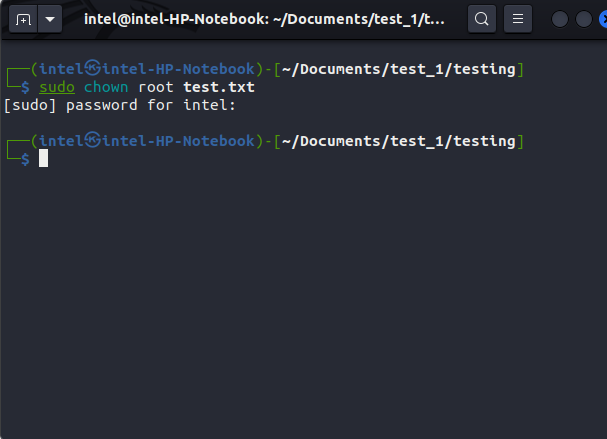Open a new terminal tab
The image size is (607, 439).
click(x=23, y=19)
